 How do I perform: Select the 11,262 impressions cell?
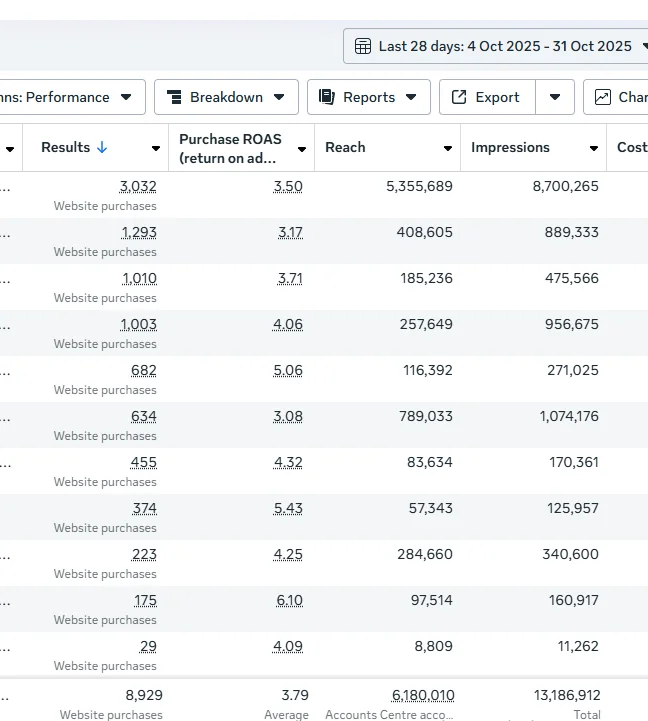click(578, 646)
